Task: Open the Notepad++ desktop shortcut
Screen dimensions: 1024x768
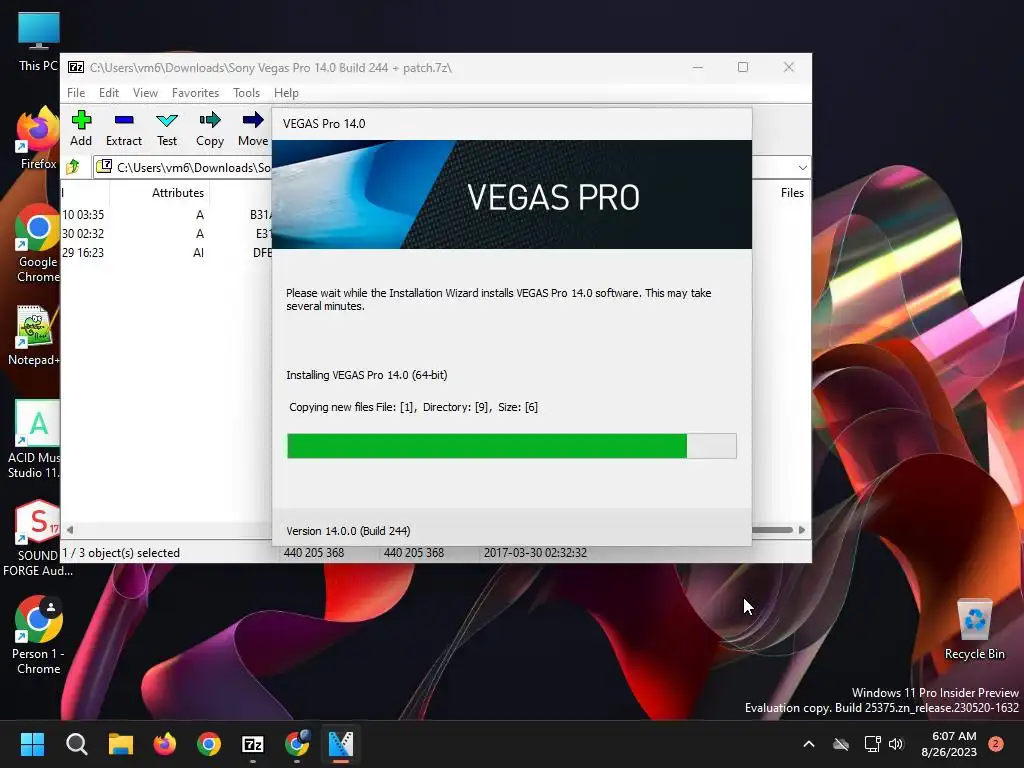Action: (x=34, y=336)
